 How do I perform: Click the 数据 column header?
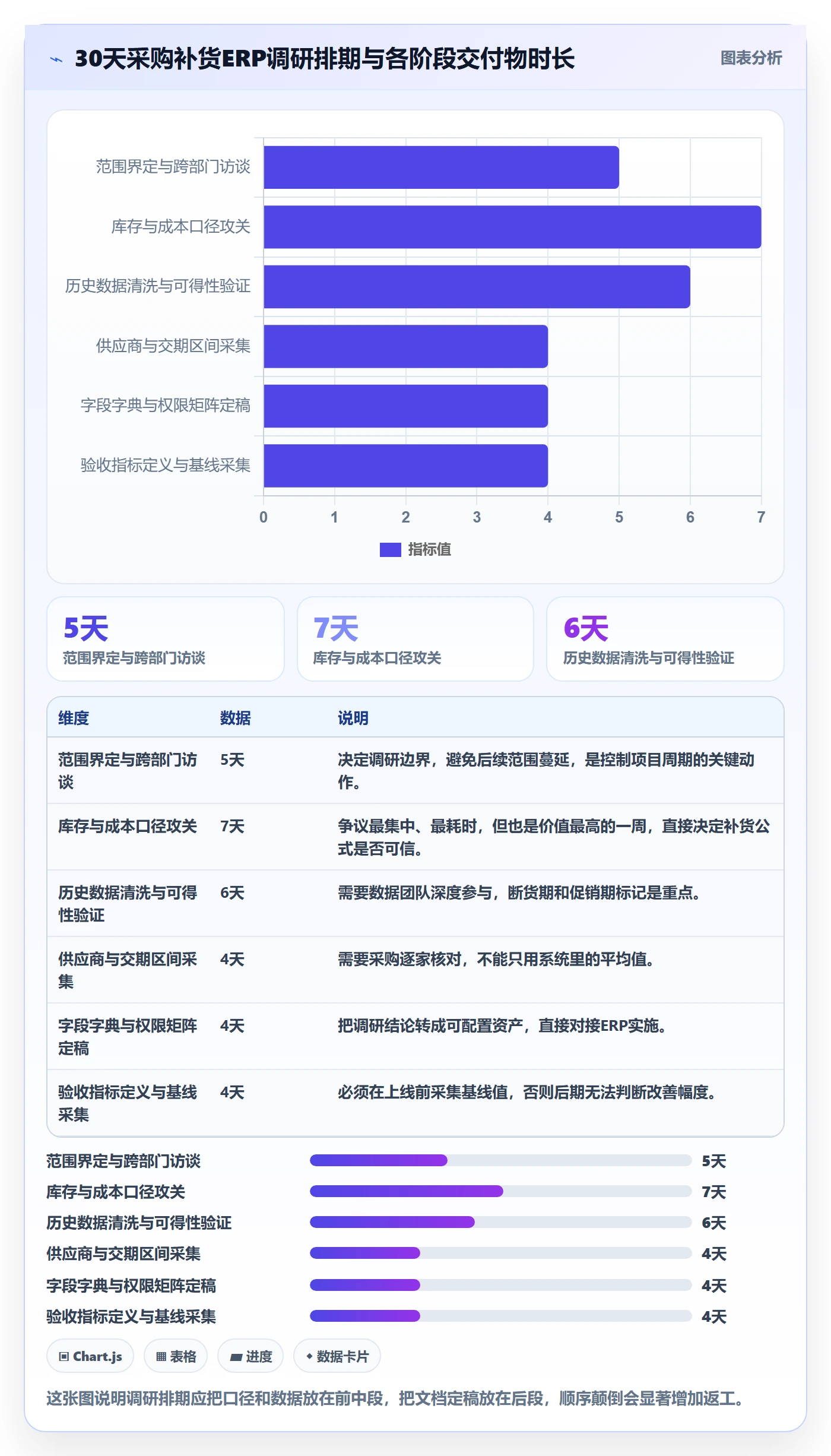pyautogui.click(x=235, y=718)
